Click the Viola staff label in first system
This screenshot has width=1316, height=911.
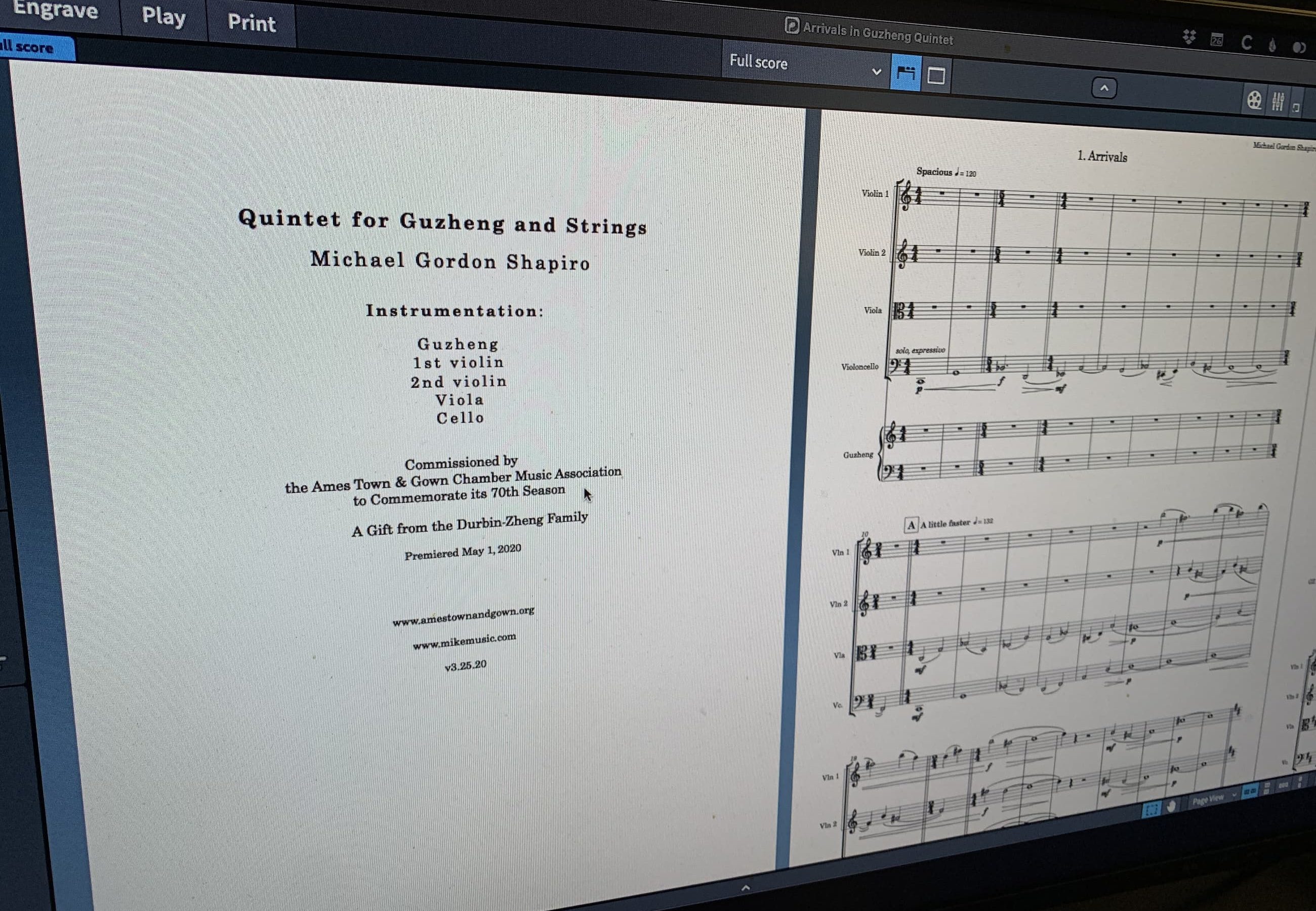[x=873, y=311]
